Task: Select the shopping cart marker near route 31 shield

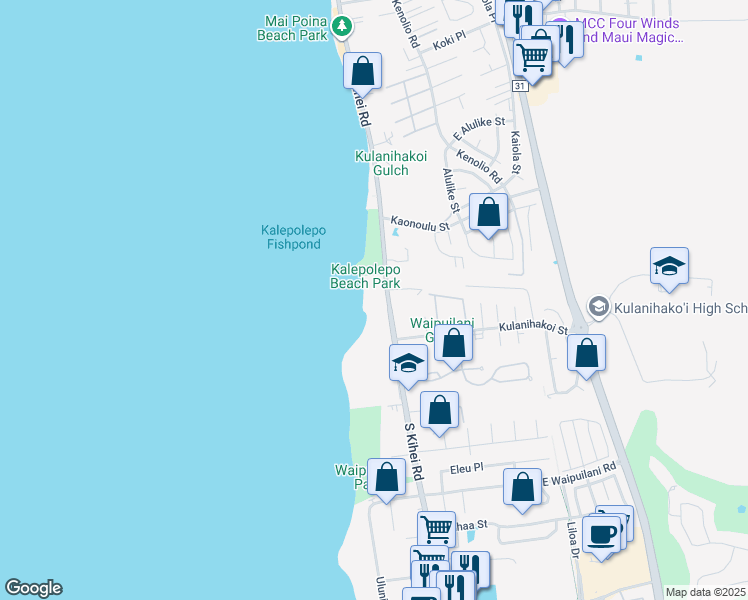Action: (533, 57)
